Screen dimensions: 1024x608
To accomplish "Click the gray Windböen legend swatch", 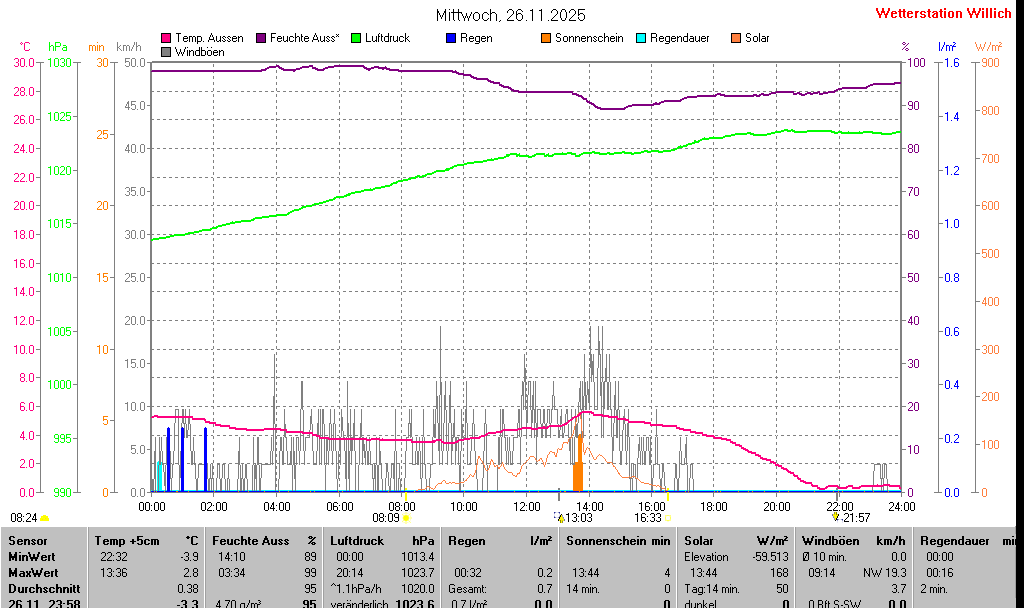I will click(x=166, y=52).
